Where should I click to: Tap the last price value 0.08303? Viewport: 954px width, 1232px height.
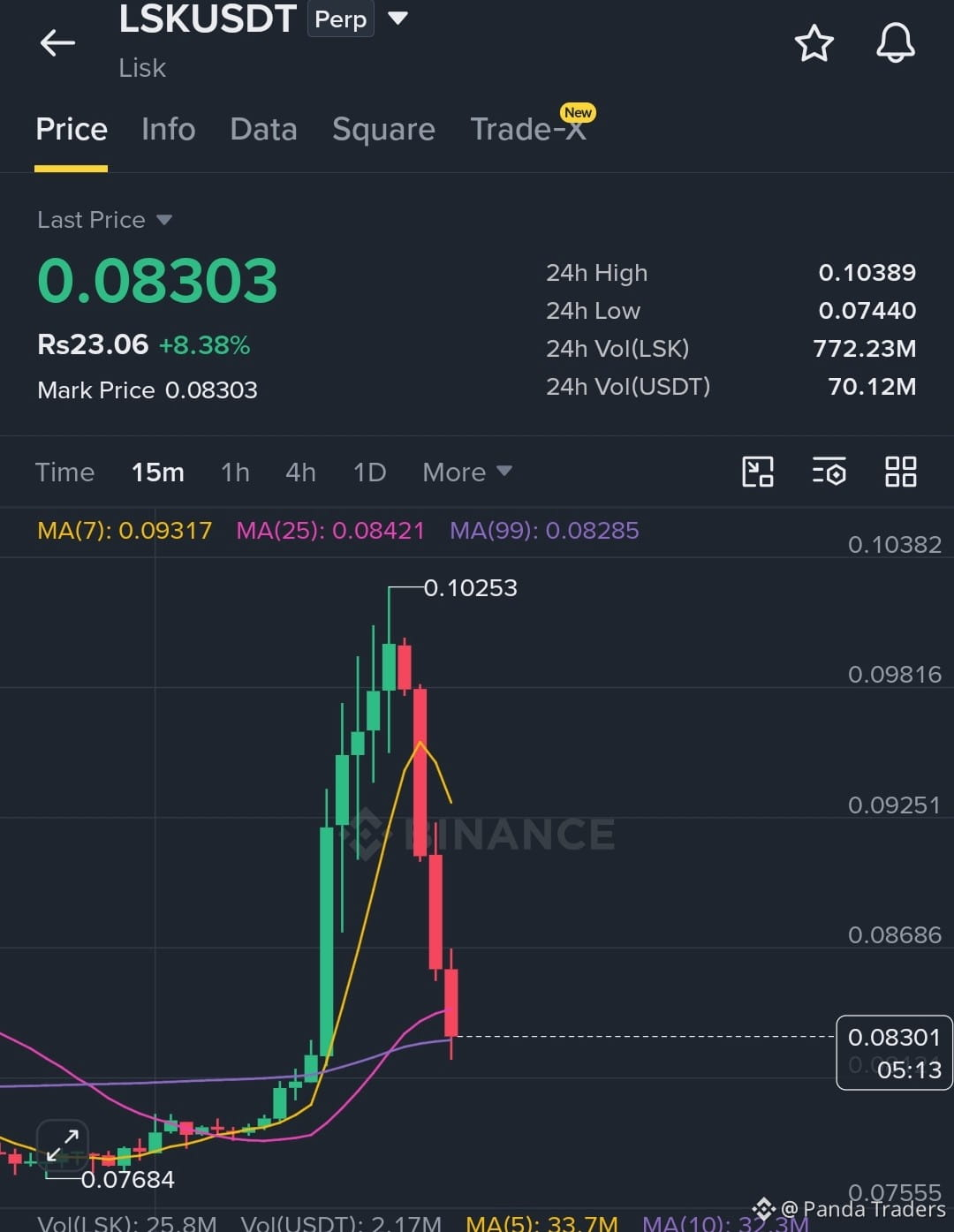pos(157,281)
